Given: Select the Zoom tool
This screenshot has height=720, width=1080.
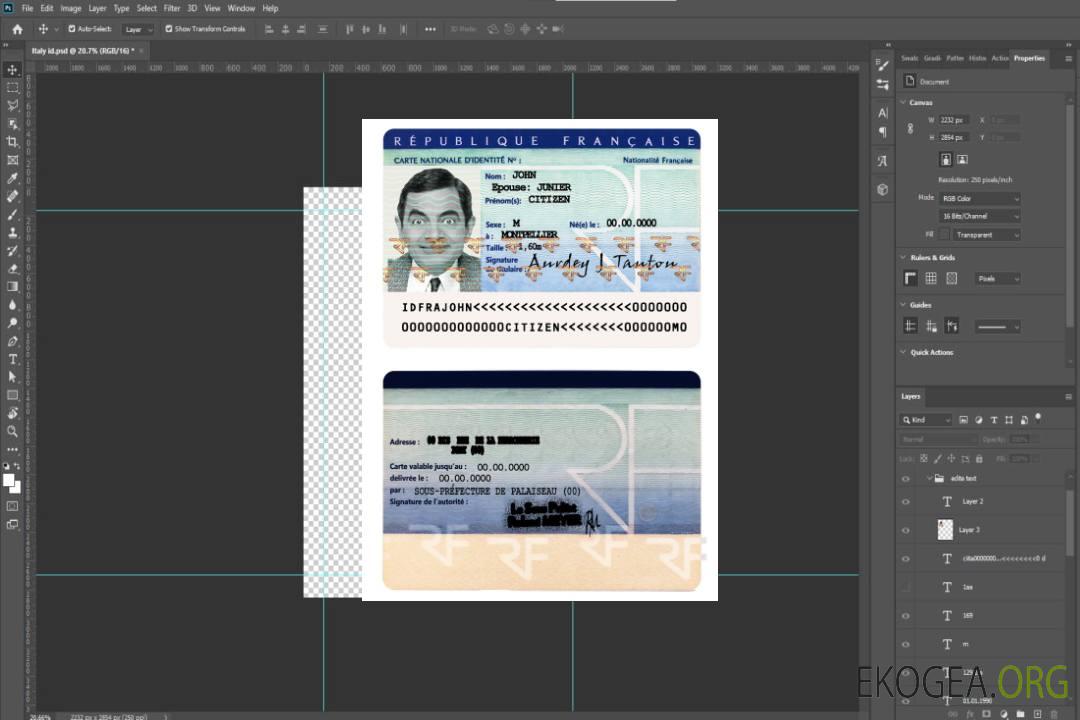Looking at the screenshot, I should click(13, 431).
